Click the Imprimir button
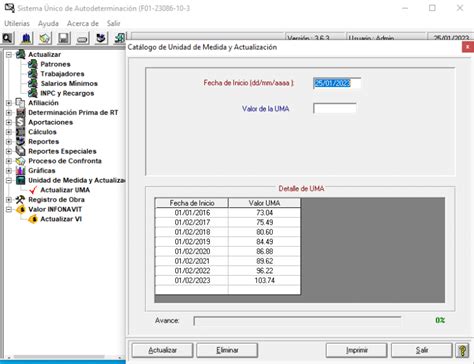Image resolution: width=474 pixels, height=364 pixels. pos(356,350)
